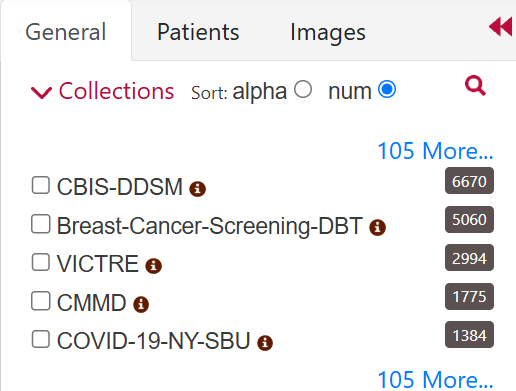Show info icon next to VICTRE
This screenshot has height=391, width=516.
153,266
